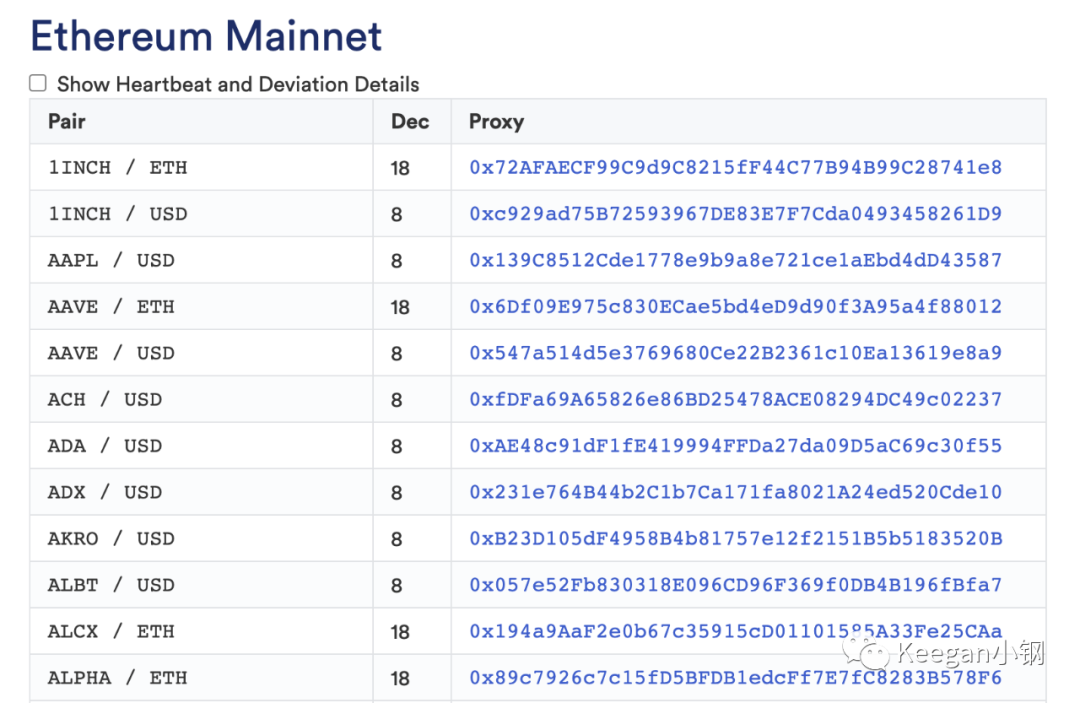1080x703 pixels.
Task: Click the Dec value 8 for 1INCH / USD
Action: coord(397,214)
